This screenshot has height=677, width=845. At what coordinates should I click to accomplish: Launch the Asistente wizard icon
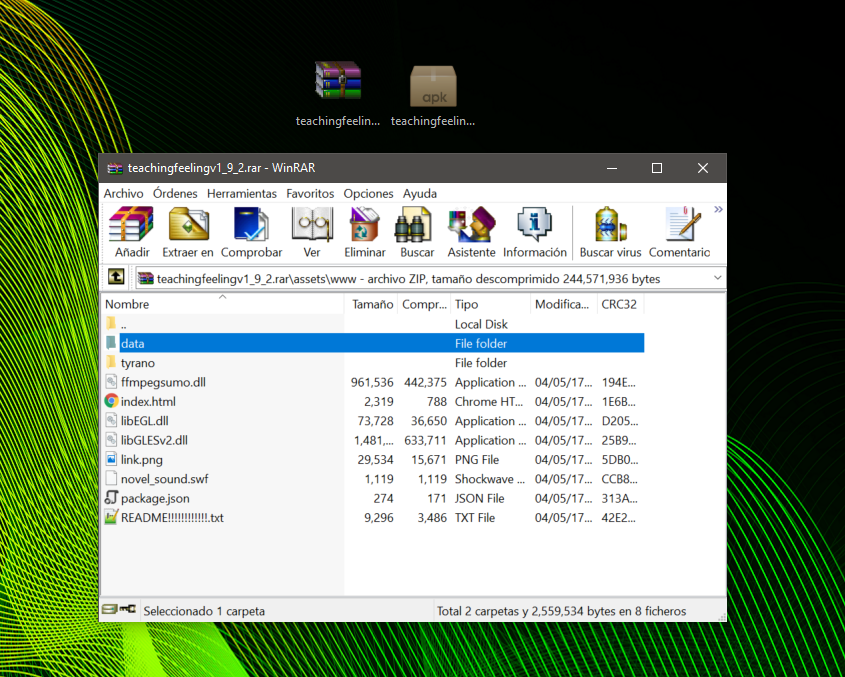pos(472,232)
